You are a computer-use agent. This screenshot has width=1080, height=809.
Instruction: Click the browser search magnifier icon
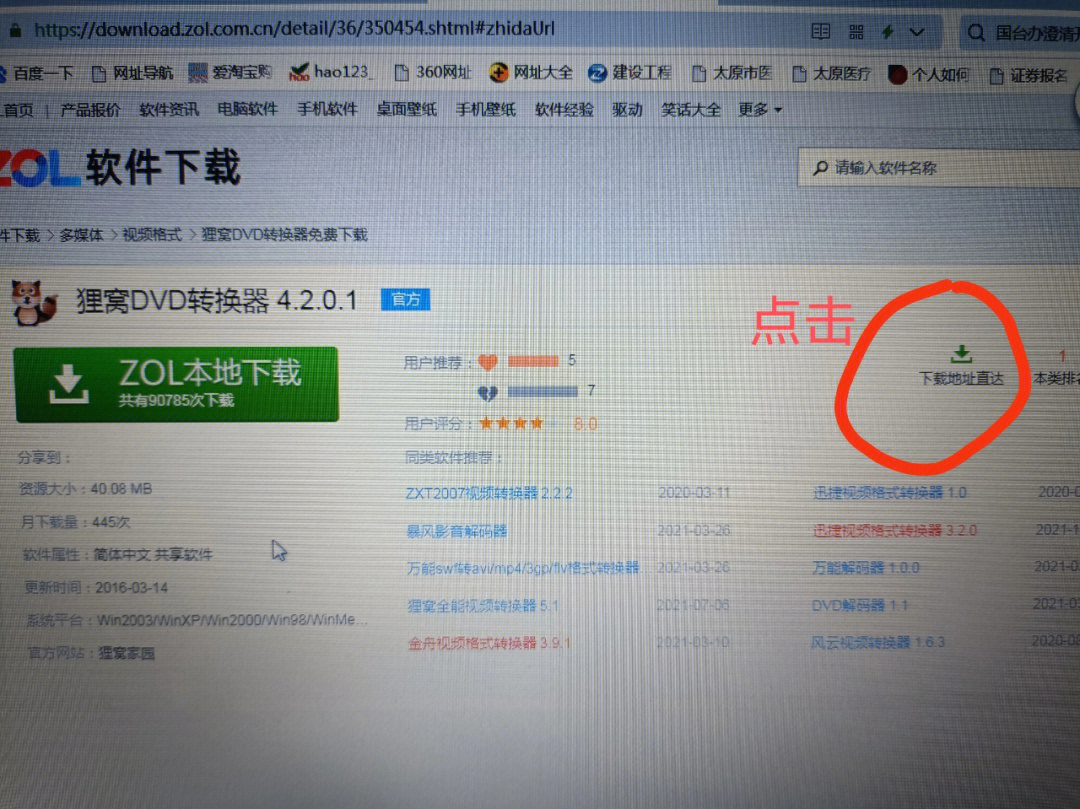point(975,32)
